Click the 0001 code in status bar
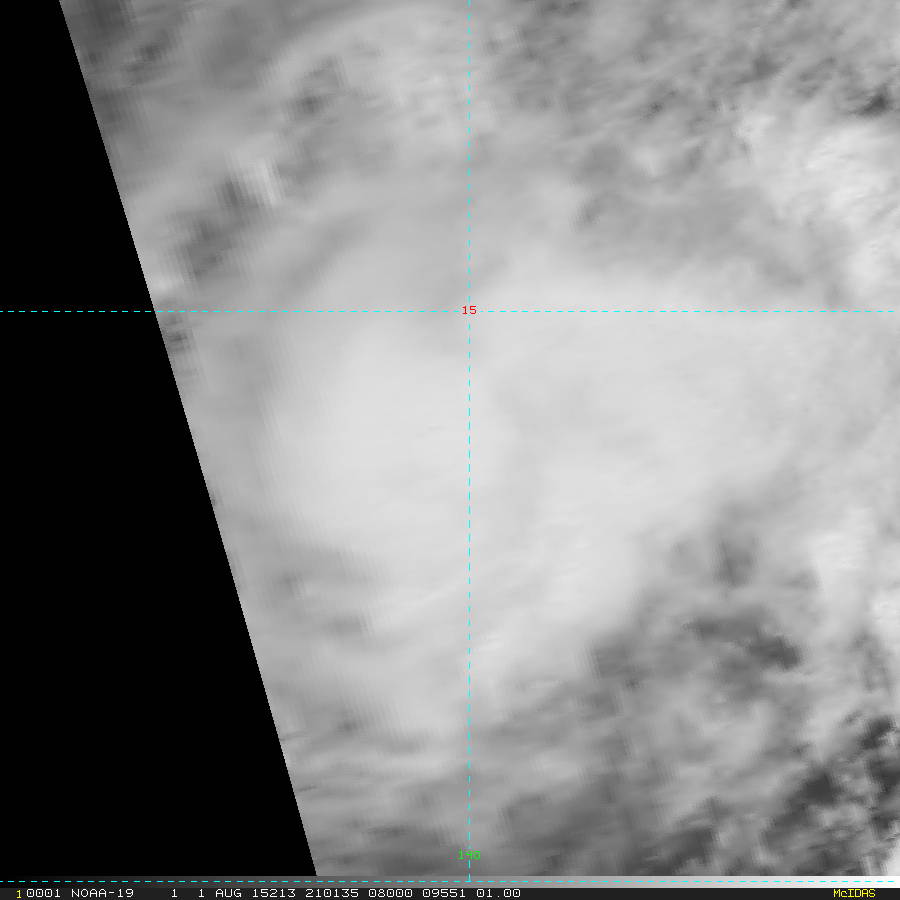Viewport: 900px width, 900px height. tap(38, 893)
